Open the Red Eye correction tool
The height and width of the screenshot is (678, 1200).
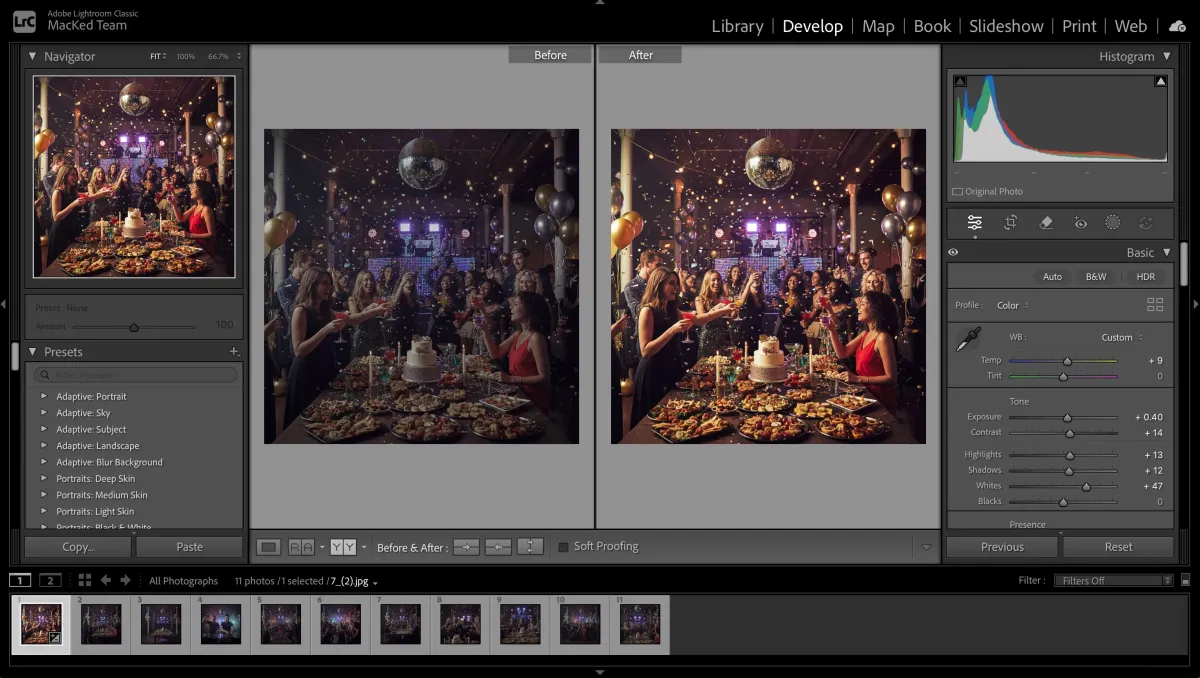(1080, 223)
